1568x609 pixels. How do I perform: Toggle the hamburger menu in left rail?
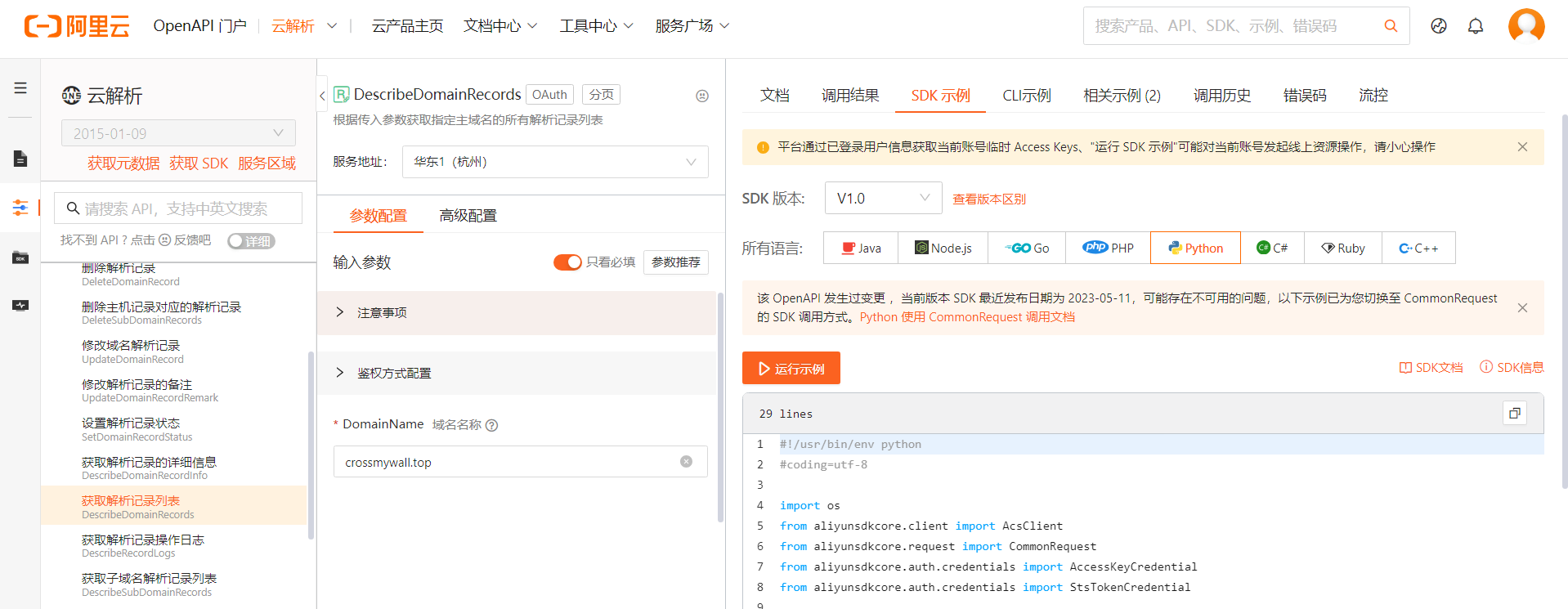(x=20, y=88)
